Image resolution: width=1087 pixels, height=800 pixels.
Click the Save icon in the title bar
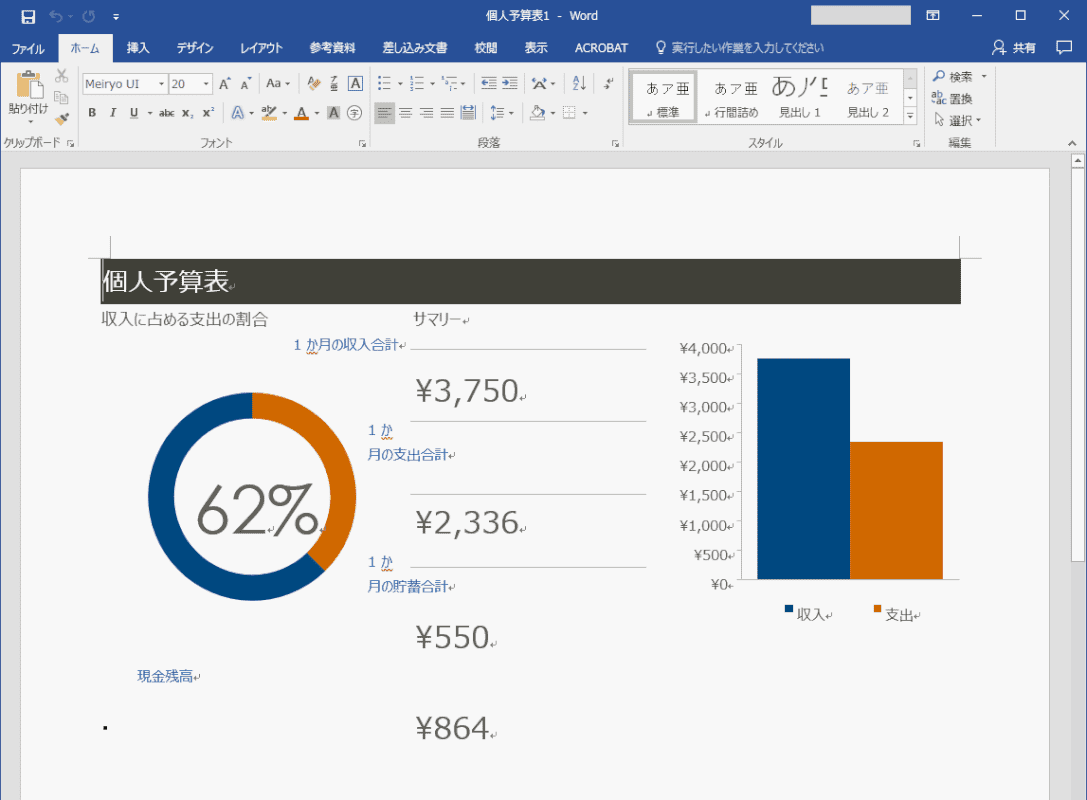[28, 16]
